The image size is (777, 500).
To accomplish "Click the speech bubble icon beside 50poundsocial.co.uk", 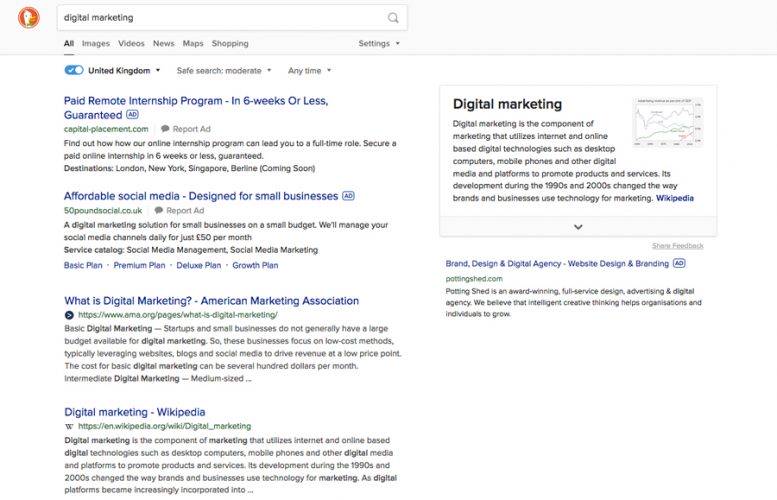I will click(x=159, y=210).
